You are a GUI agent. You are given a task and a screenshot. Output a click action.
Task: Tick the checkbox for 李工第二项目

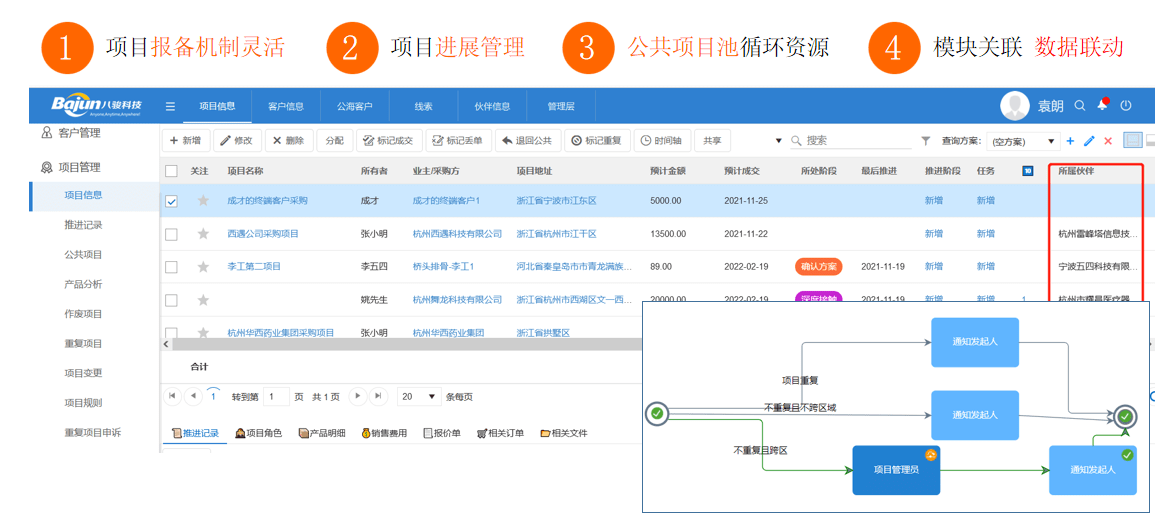(x=171, y=267)
